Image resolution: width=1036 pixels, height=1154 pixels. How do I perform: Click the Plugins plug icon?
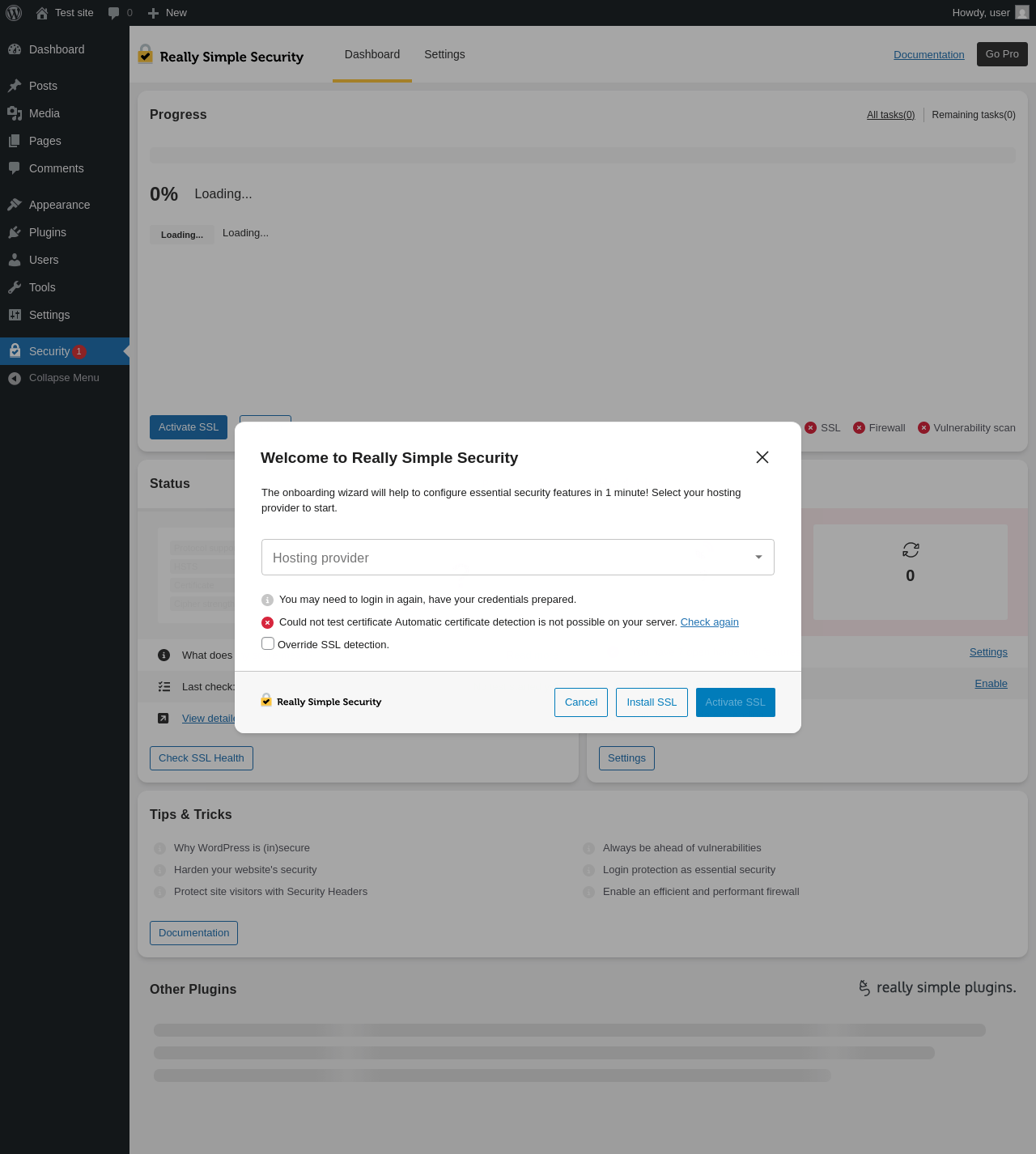tap(15, 232)
